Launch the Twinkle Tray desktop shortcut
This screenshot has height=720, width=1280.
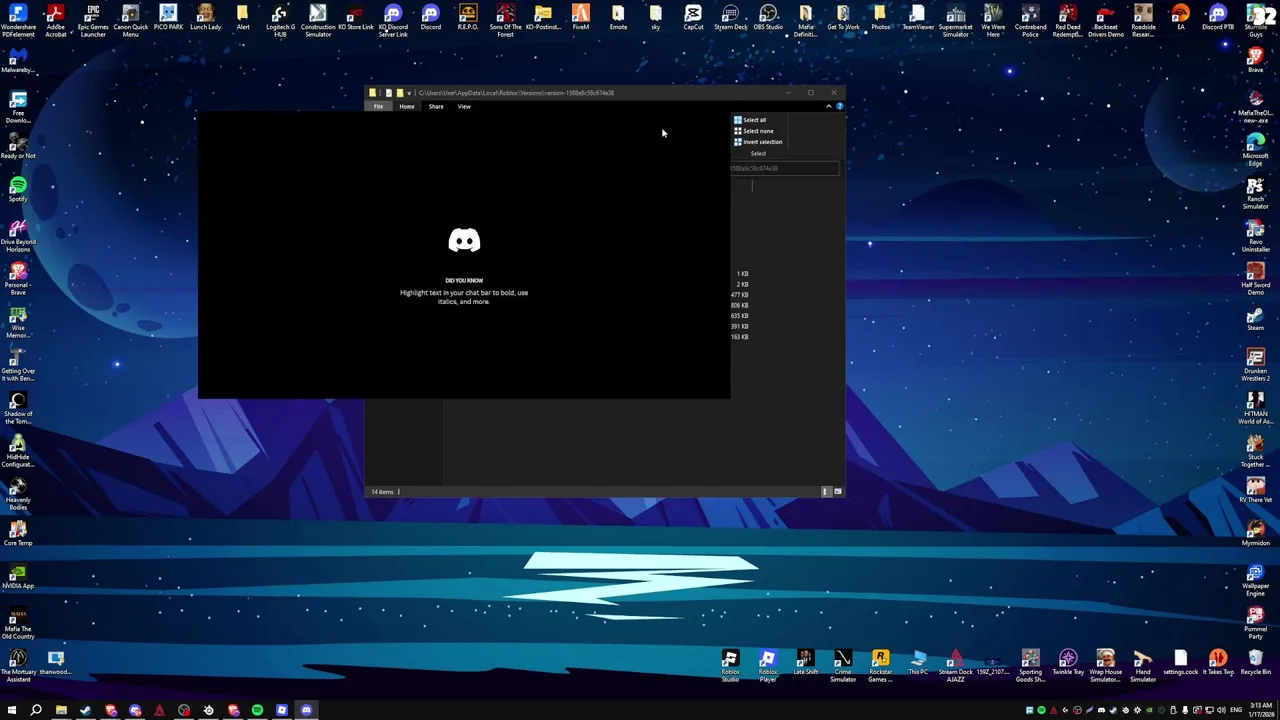1068,662
